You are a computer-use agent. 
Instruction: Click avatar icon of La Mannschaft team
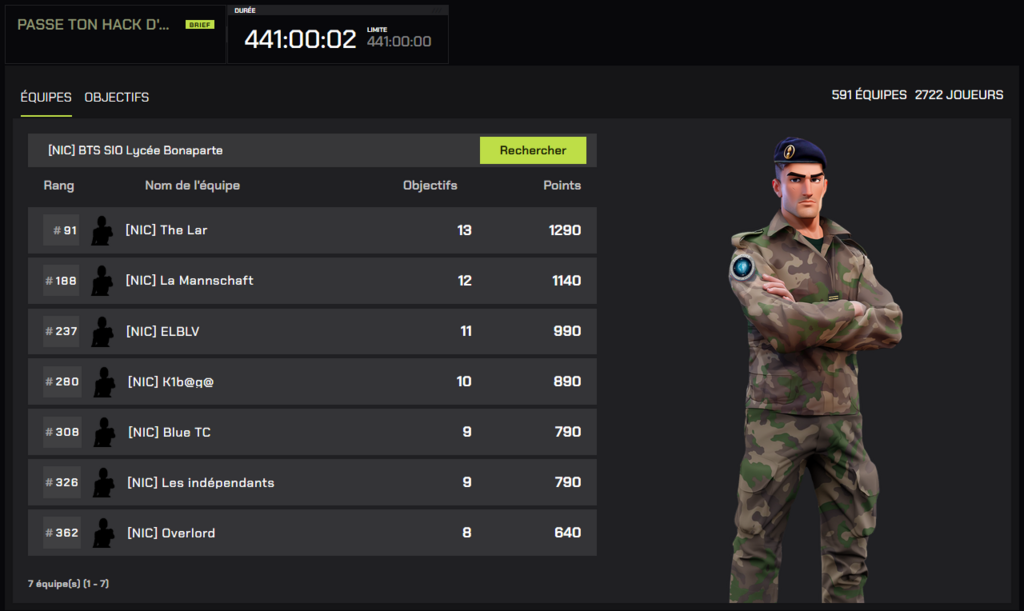click(x=101, y=281)
